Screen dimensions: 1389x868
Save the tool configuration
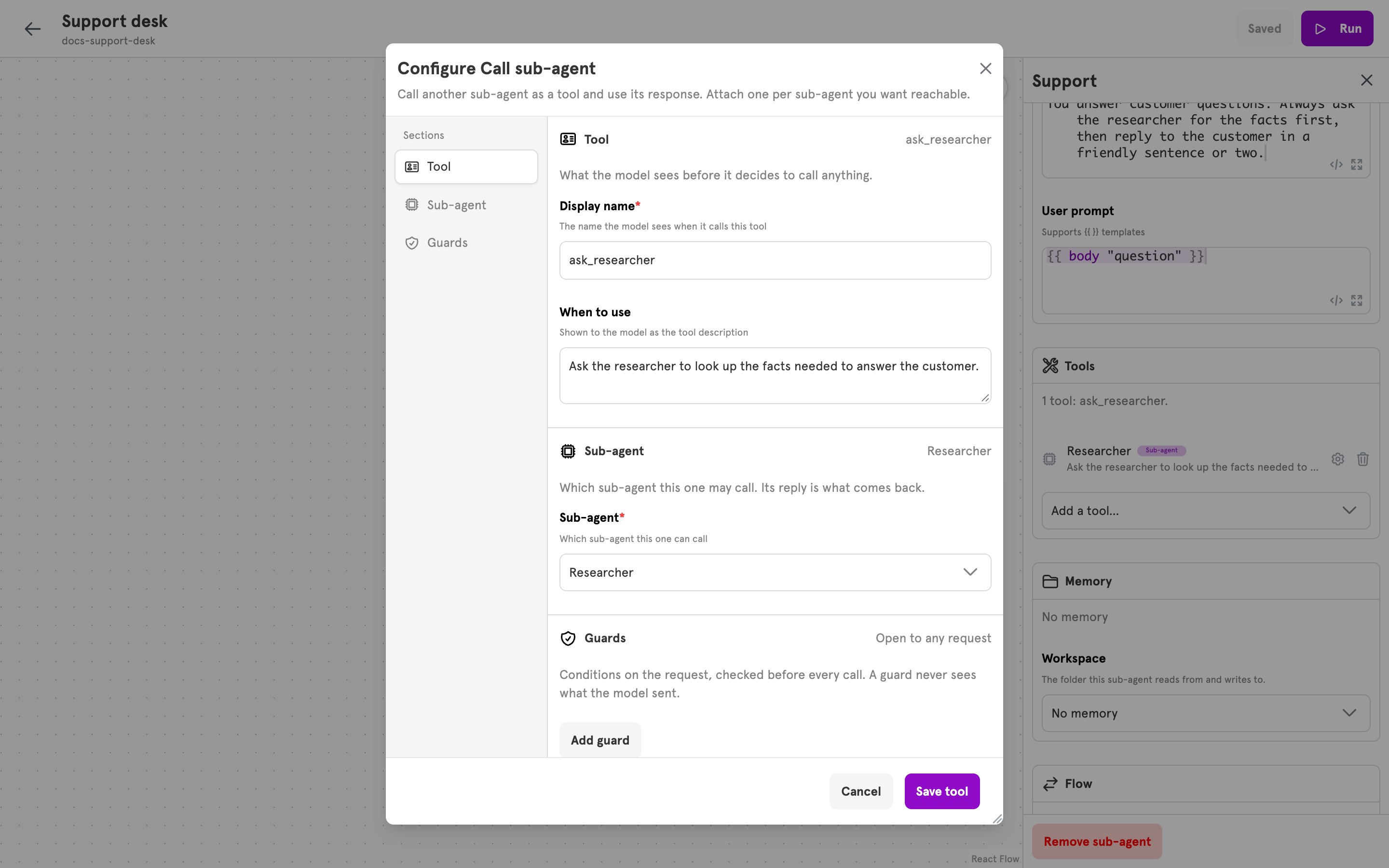coord(942,791)
